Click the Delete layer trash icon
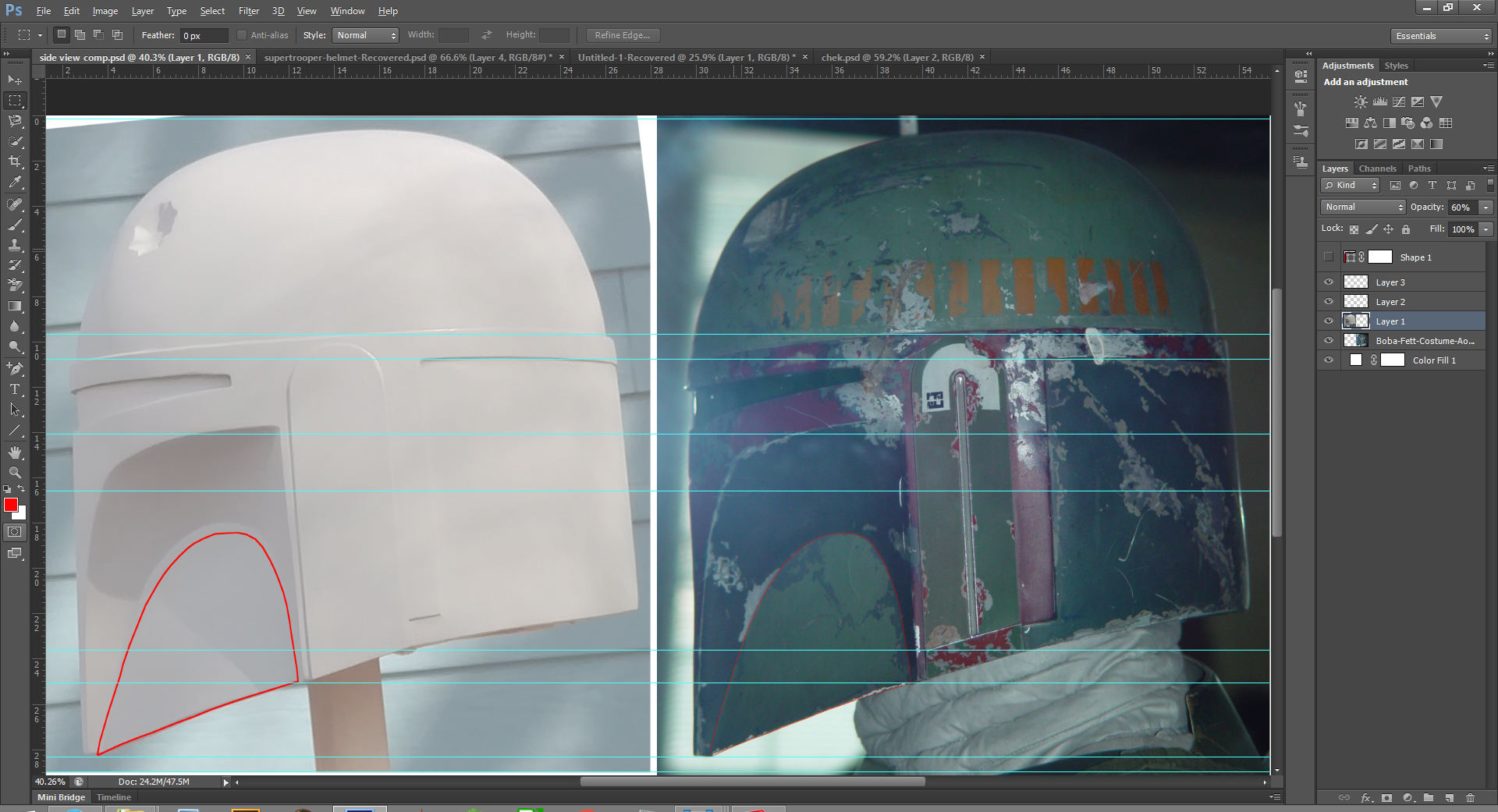This screenshot has width=1498, height=812. pos(1471,797)
